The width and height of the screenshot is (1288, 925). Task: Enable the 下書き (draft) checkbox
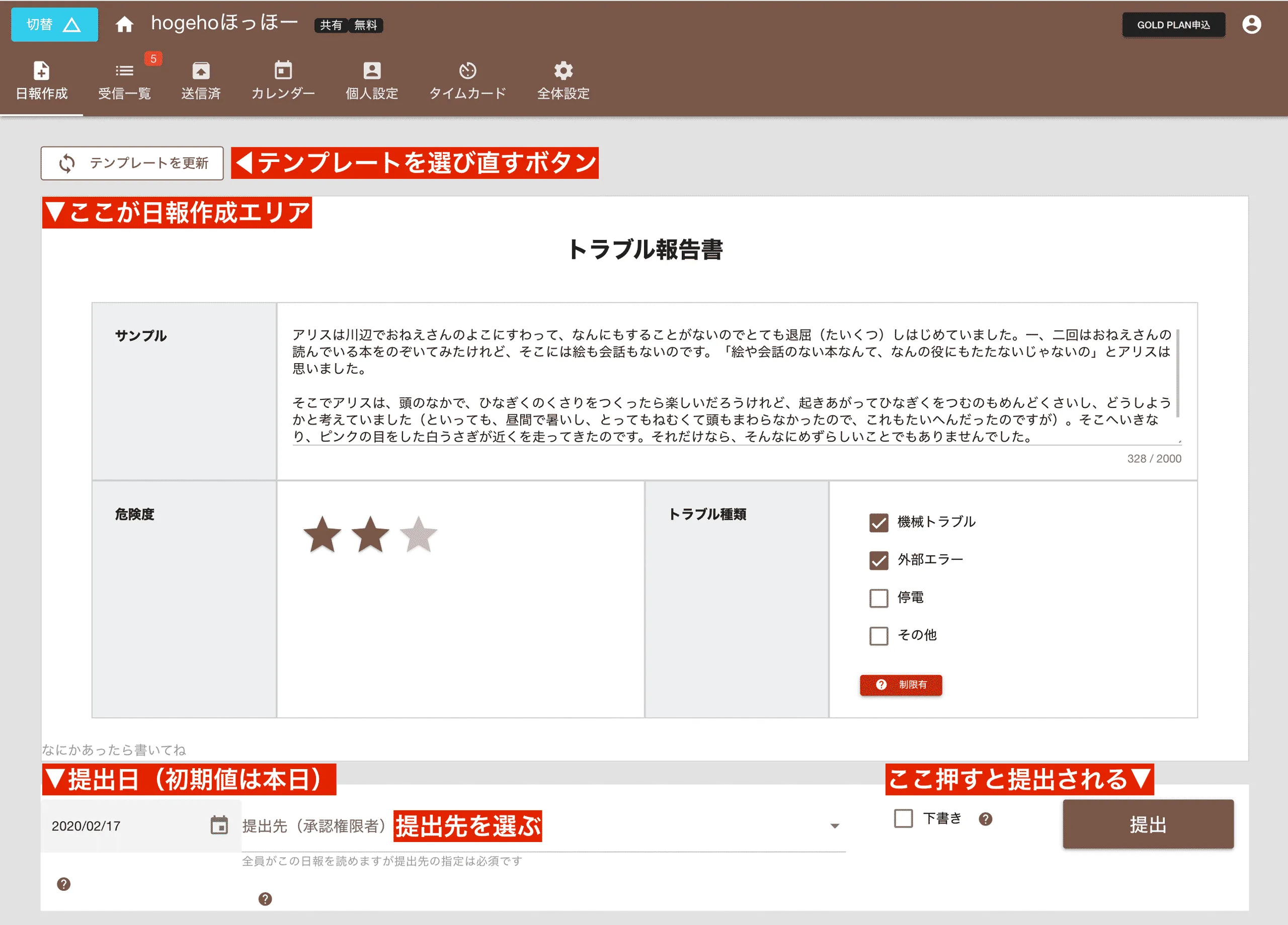click(903, 818)
